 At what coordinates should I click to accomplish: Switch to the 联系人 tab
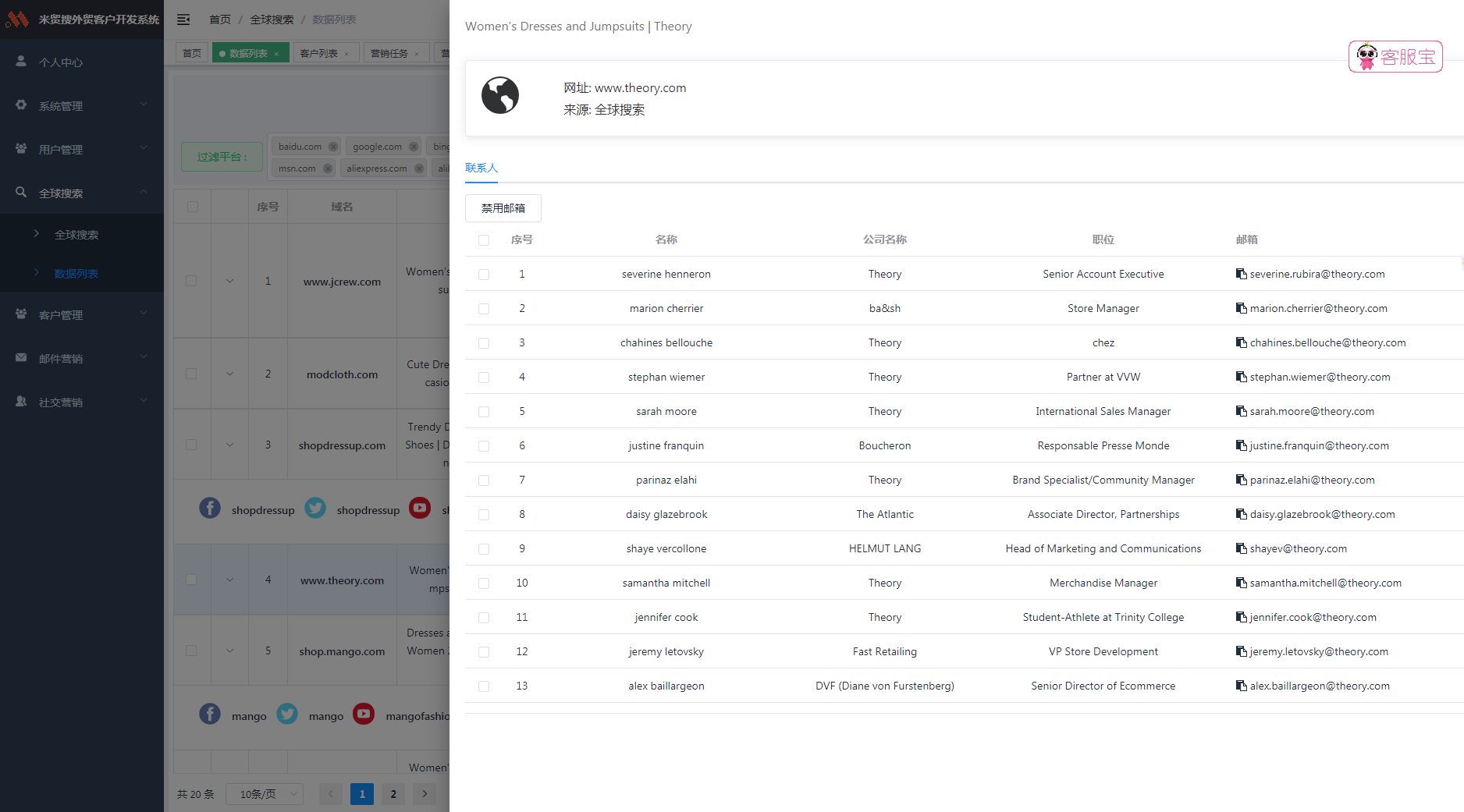[x=481, y=168]
